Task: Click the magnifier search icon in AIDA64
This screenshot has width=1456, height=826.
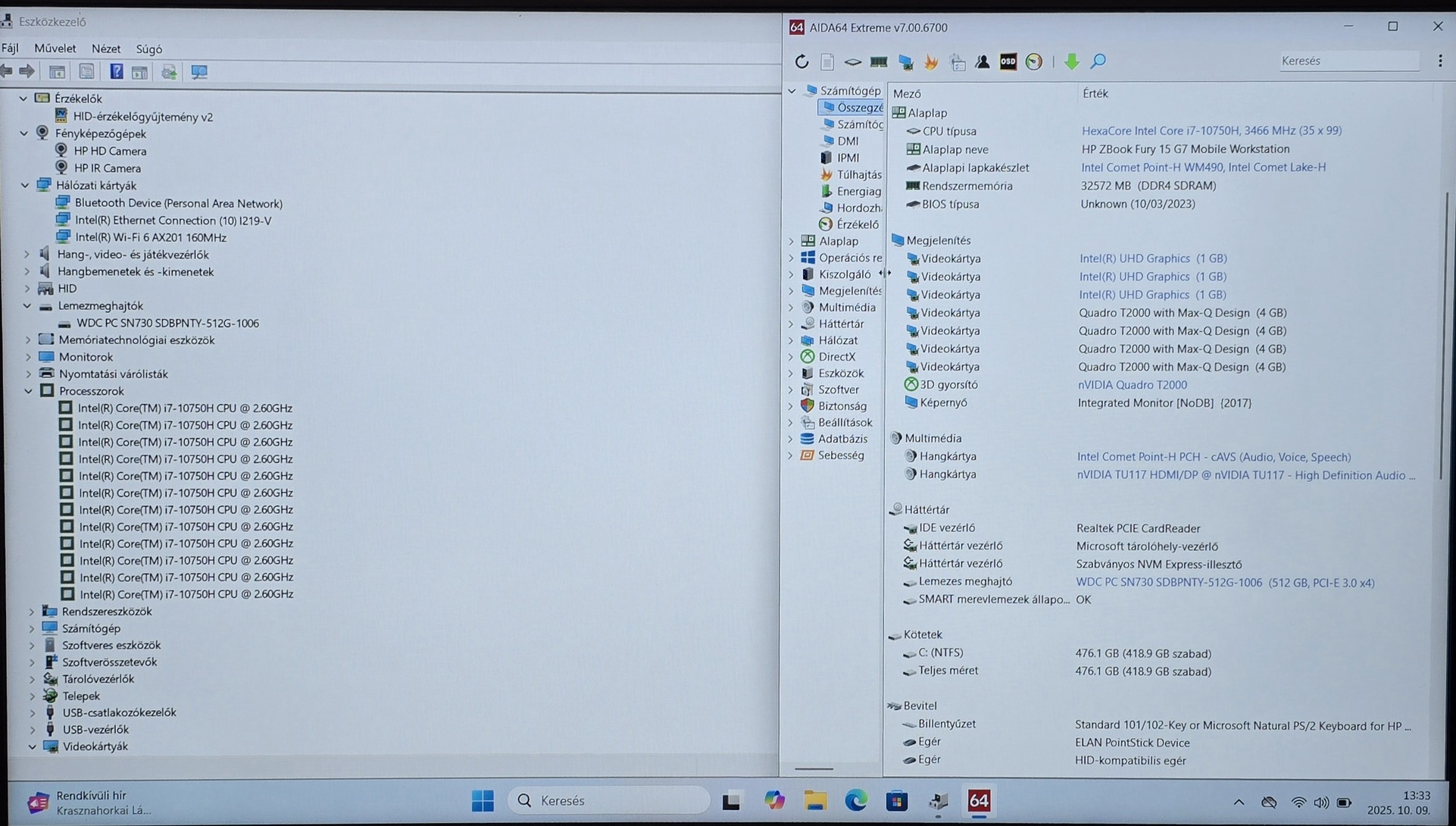Action: [1098, 62]
